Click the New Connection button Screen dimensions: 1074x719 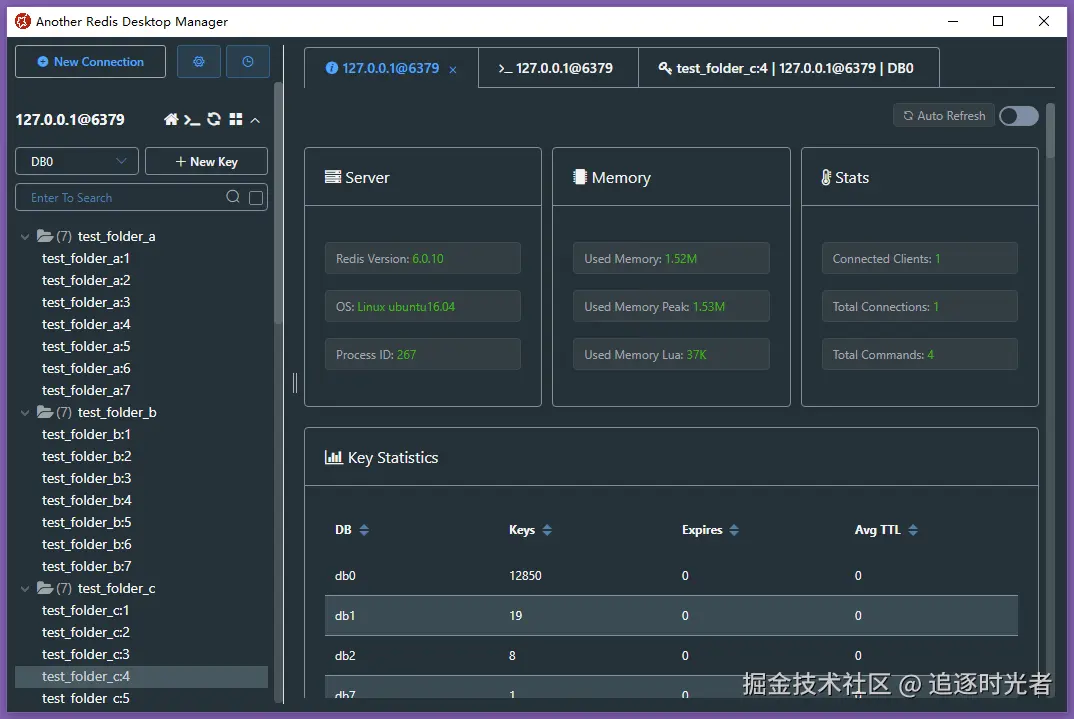click(90, 62)
